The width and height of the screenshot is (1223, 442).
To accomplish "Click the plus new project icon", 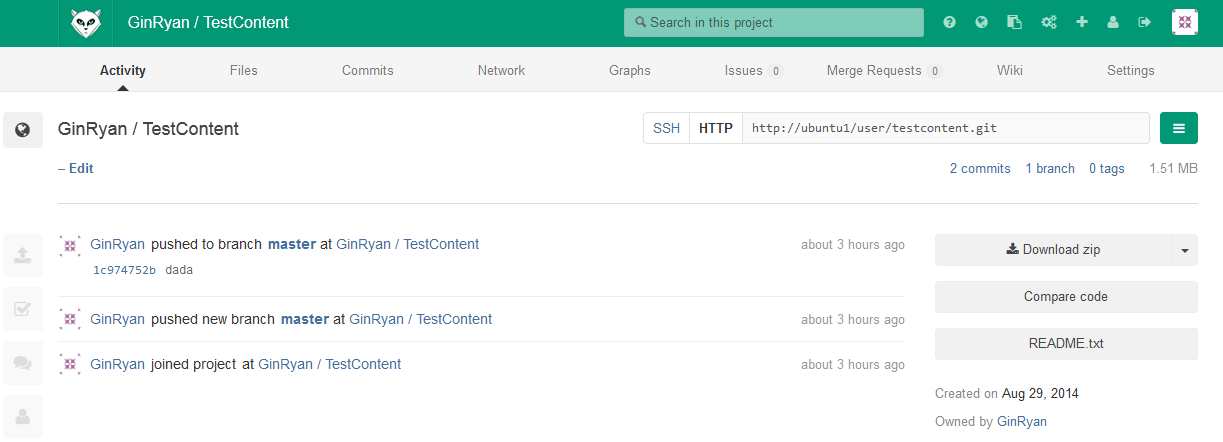I will coord(1082,22).
